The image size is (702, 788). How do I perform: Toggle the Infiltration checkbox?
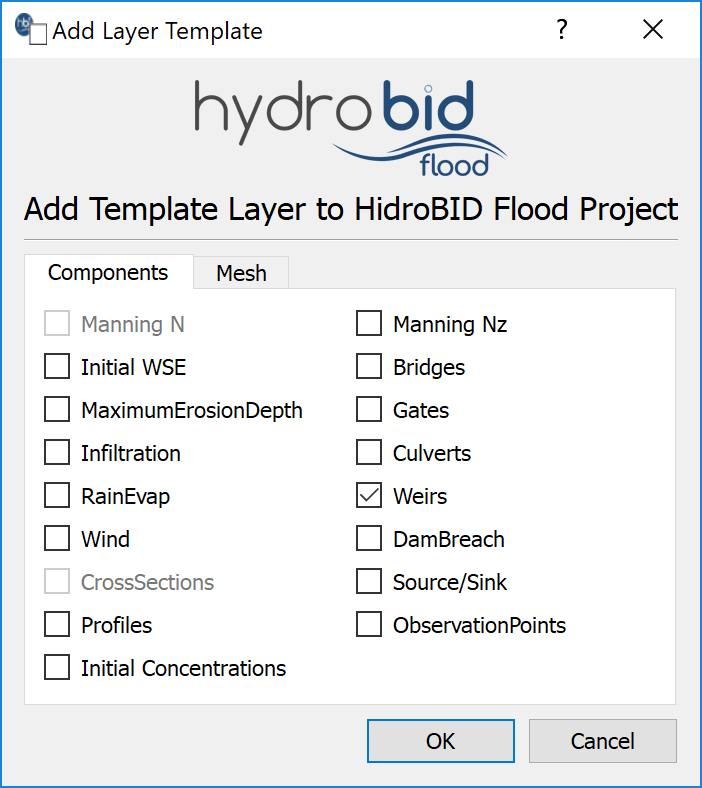(x=57, y=453)
